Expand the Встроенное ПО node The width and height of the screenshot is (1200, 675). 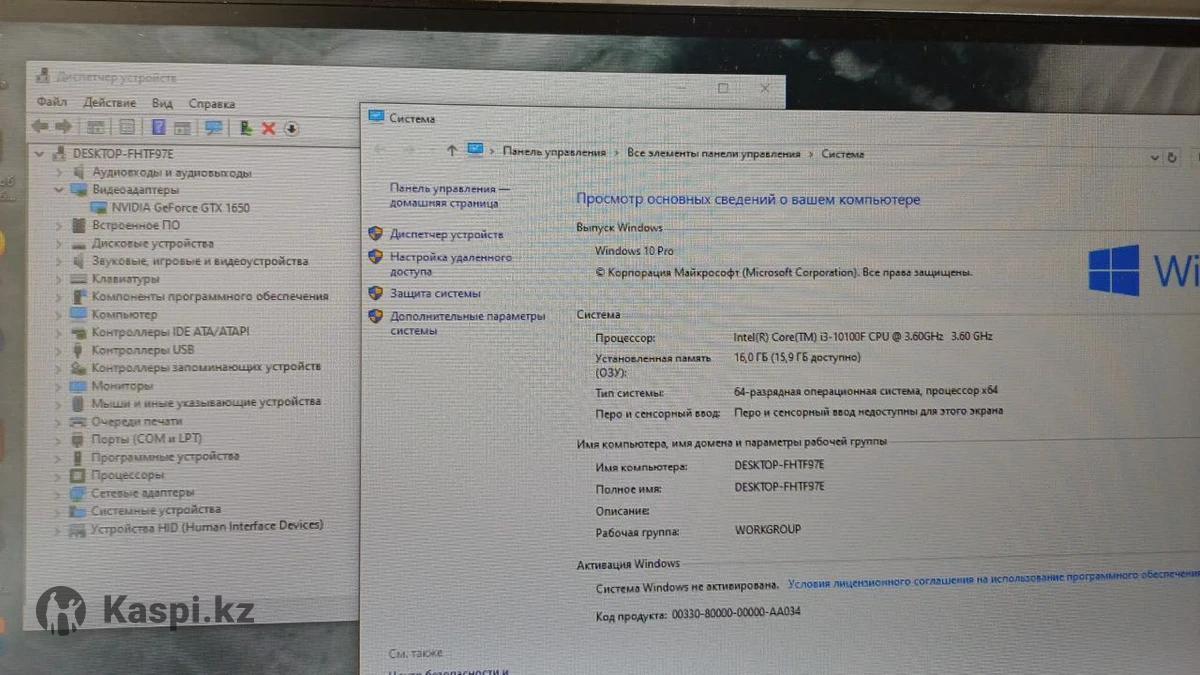[58, 225]
